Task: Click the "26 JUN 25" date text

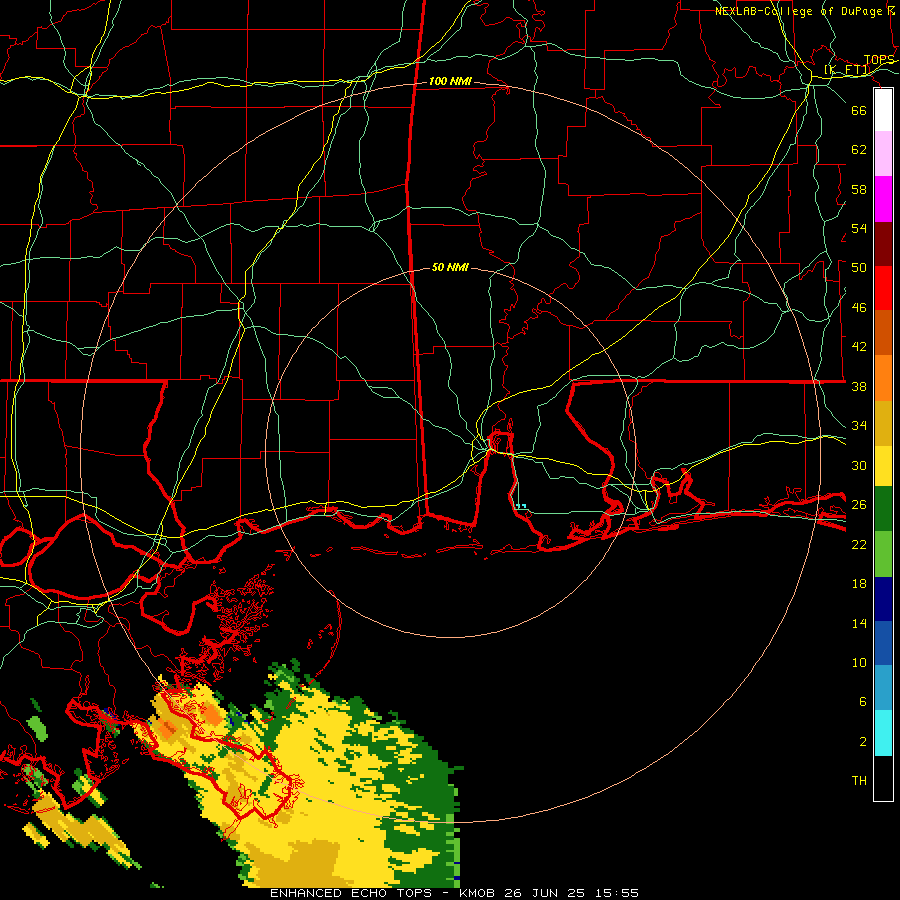Action: (544, 893)
